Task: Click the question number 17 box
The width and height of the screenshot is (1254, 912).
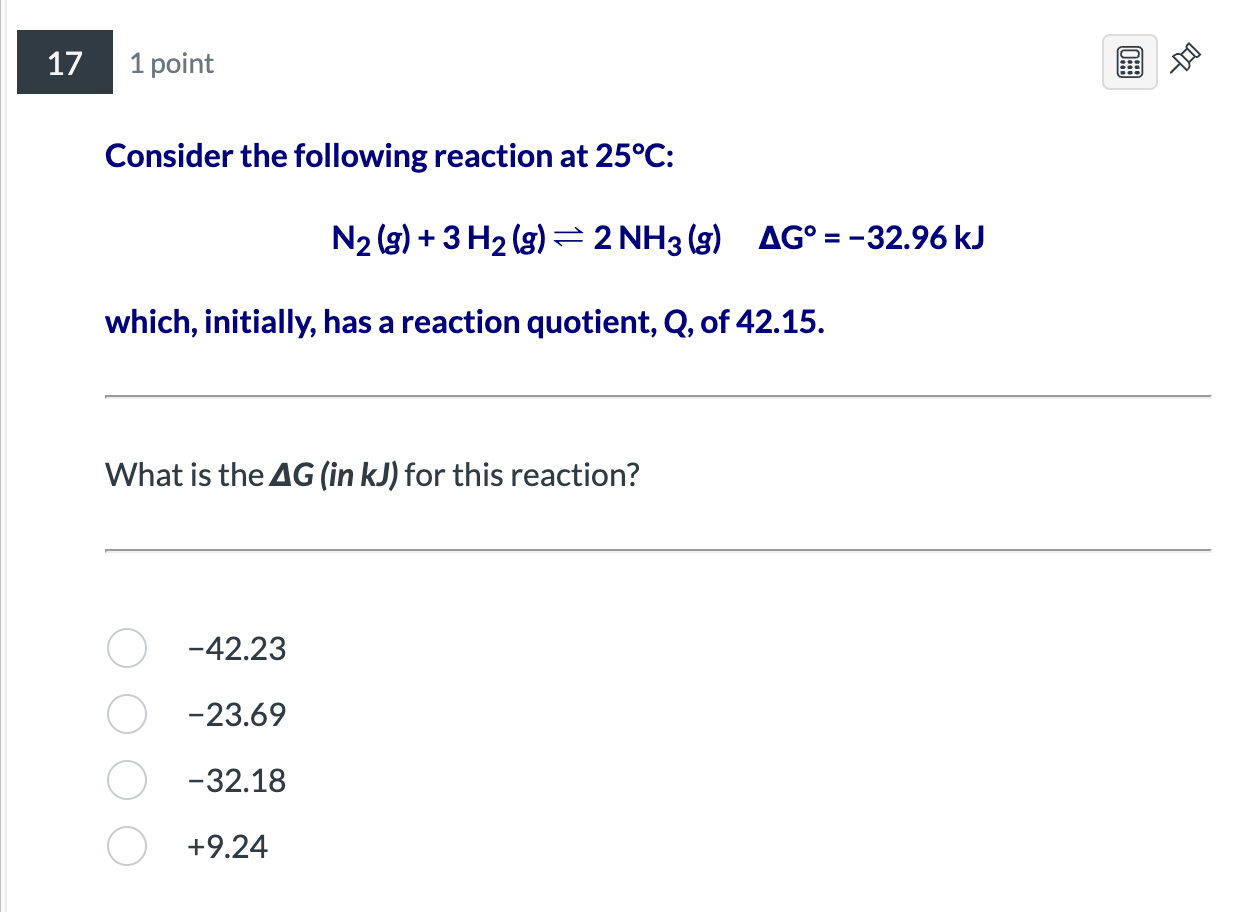Action: coord(64,61)
